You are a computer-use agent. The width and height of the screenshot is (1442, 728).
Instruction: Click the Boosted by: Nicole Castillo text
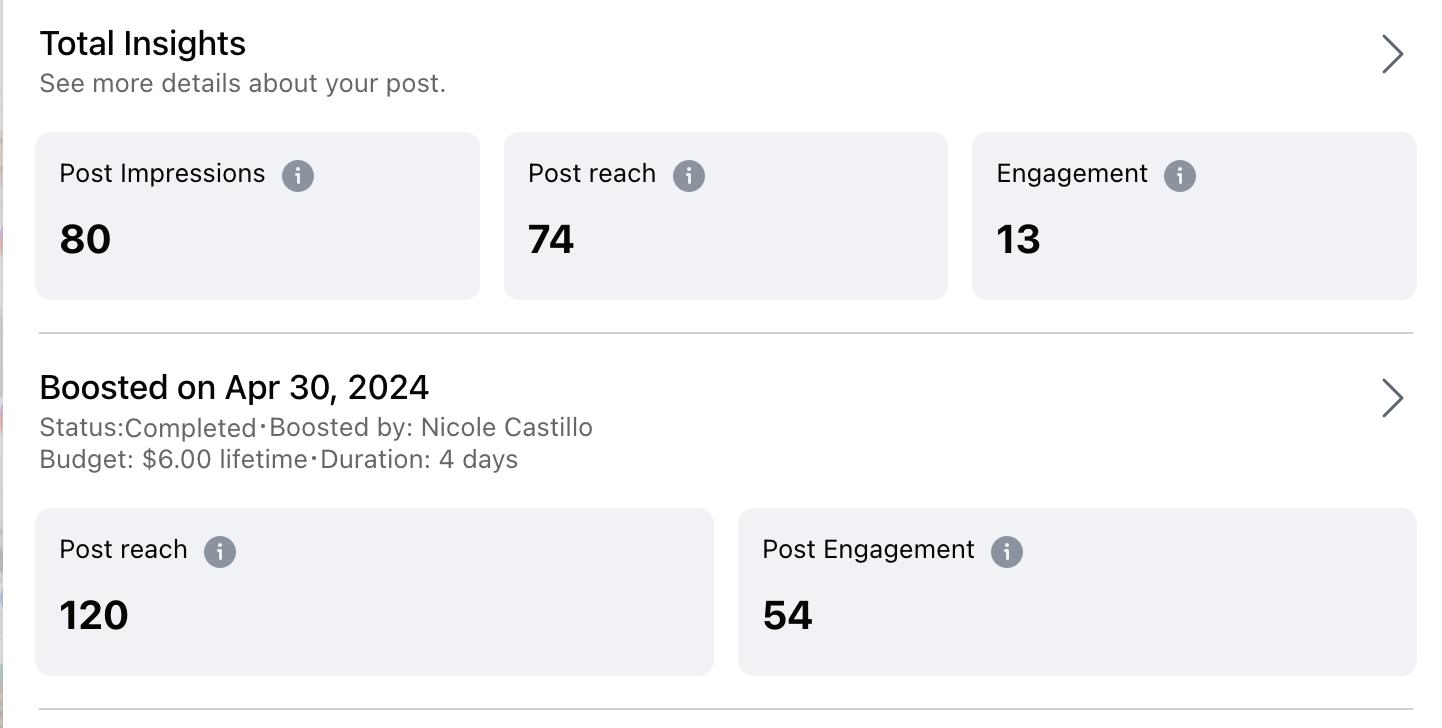(x=431, y=428)
